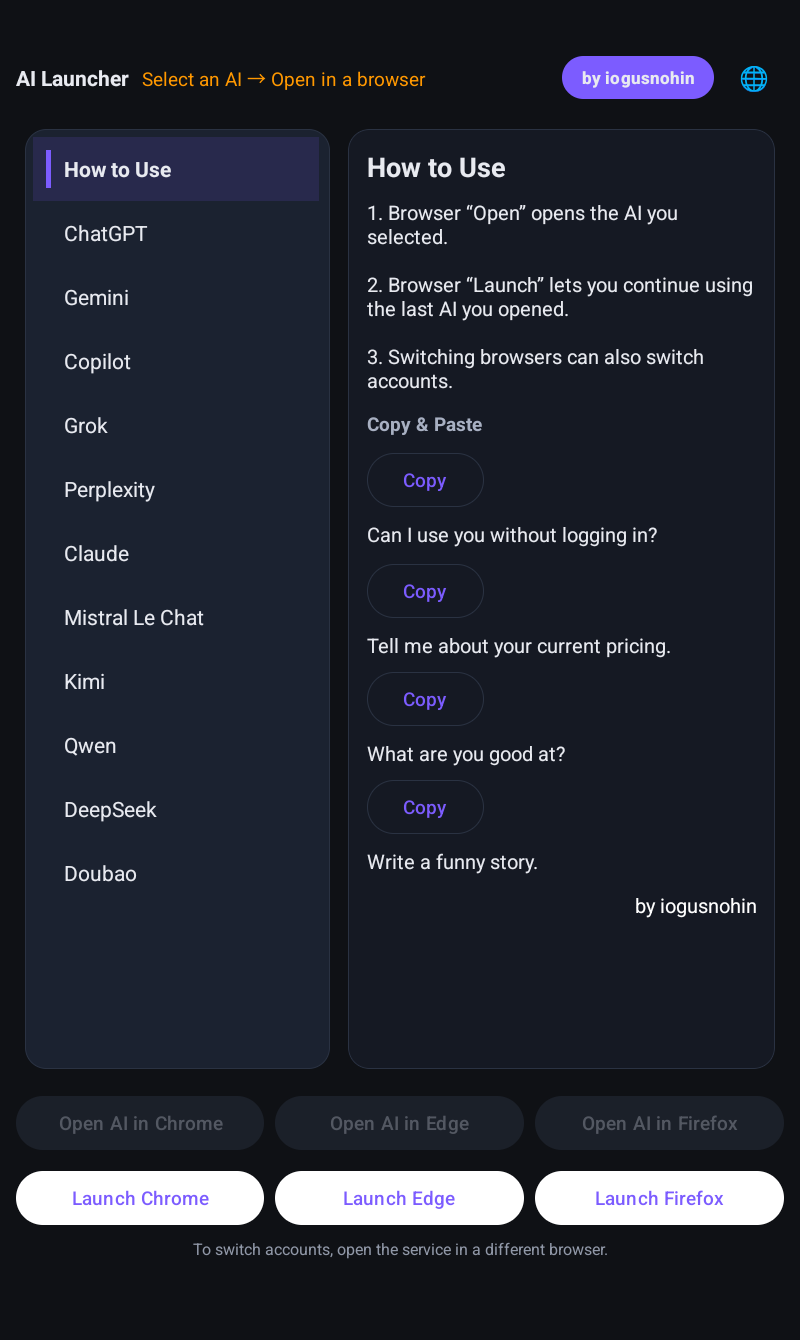
Task: Copy the 'Can I use you without logging in?' prompt
Action: point(424,480)
